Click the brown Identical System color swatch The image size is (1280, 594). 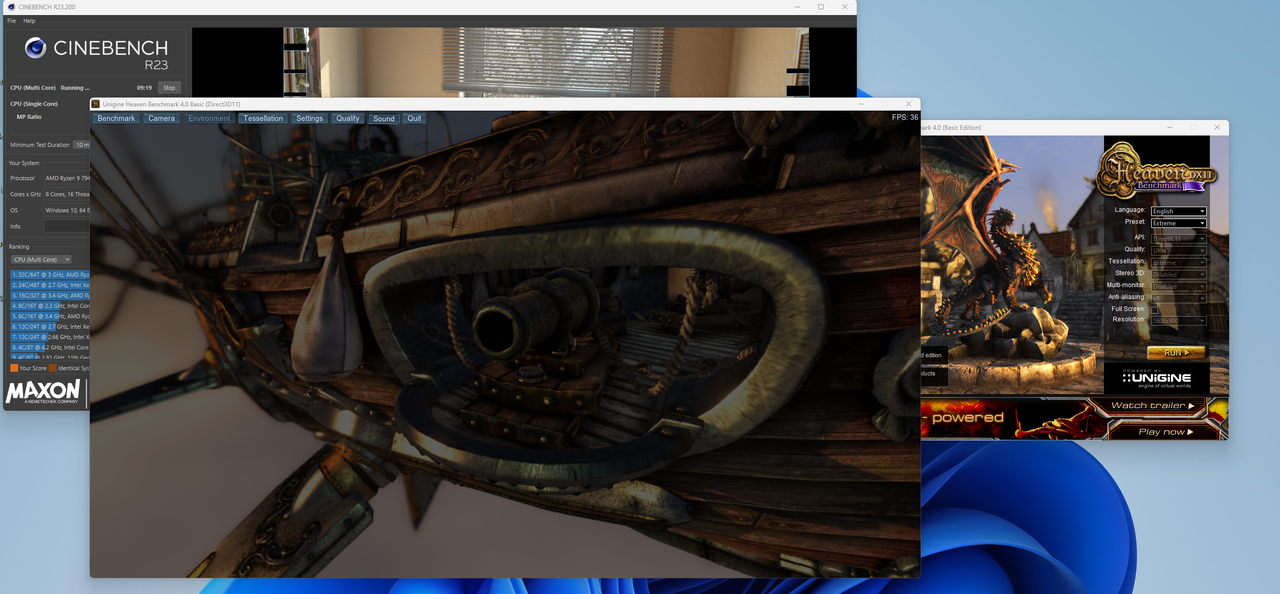(53, 368)
